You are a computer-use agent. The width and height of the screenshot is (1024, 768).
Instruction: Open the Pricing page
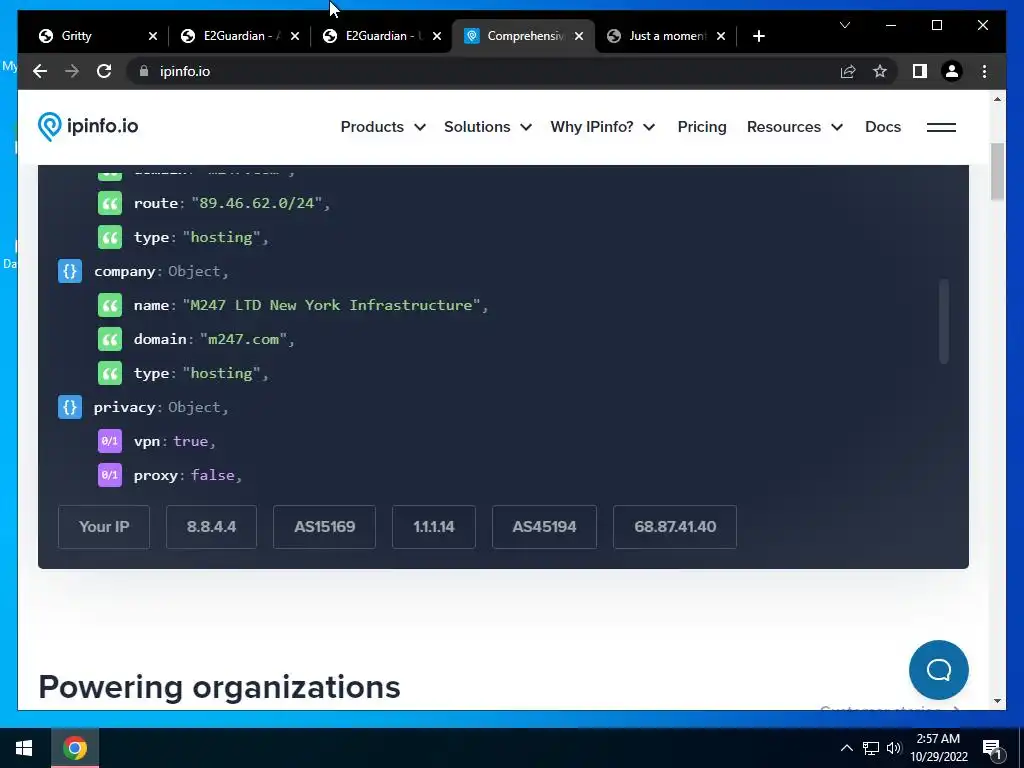pyautogui.click(x=702, y=127)
